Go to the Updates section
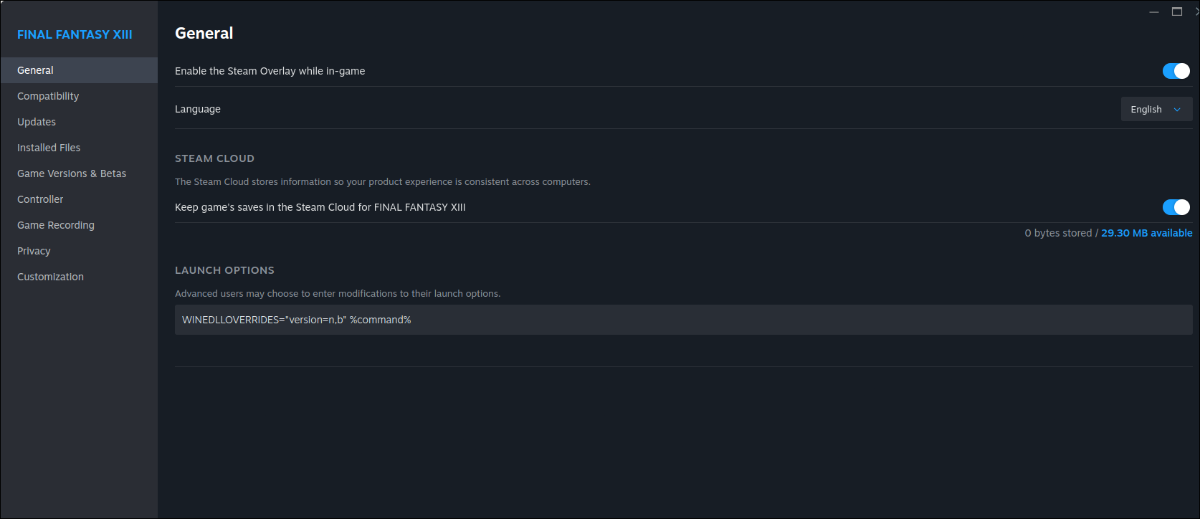 coord(37,122)
